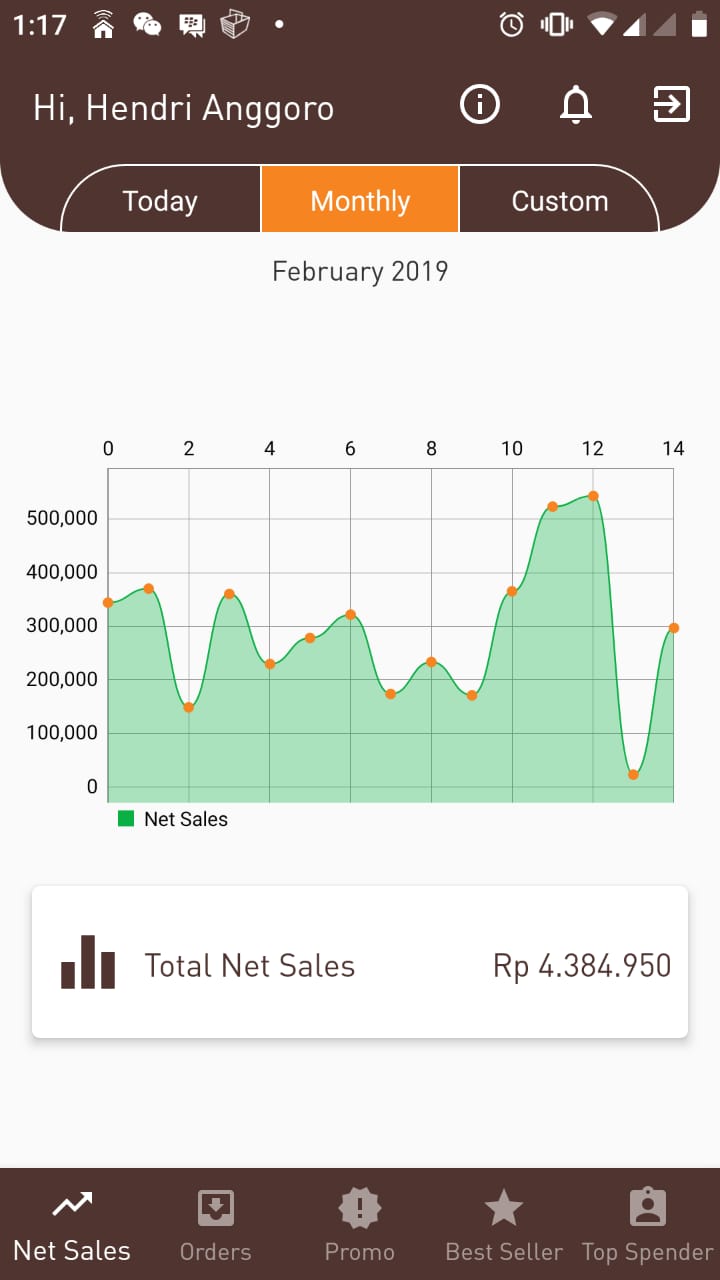720x1280 pixels.
Task: Switch to the Today tab
Action: pos(160,201)
